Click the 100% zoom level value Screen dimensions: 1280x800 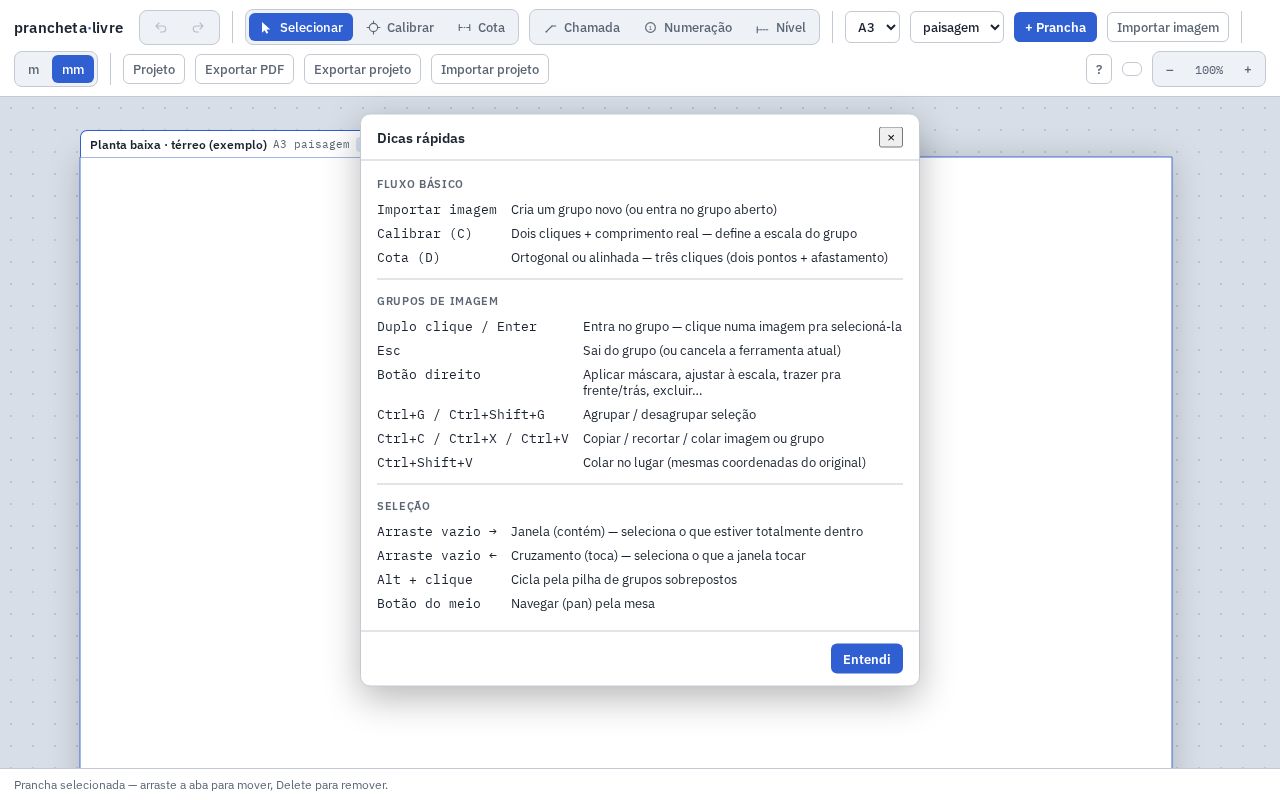(x=1209, y=70)
